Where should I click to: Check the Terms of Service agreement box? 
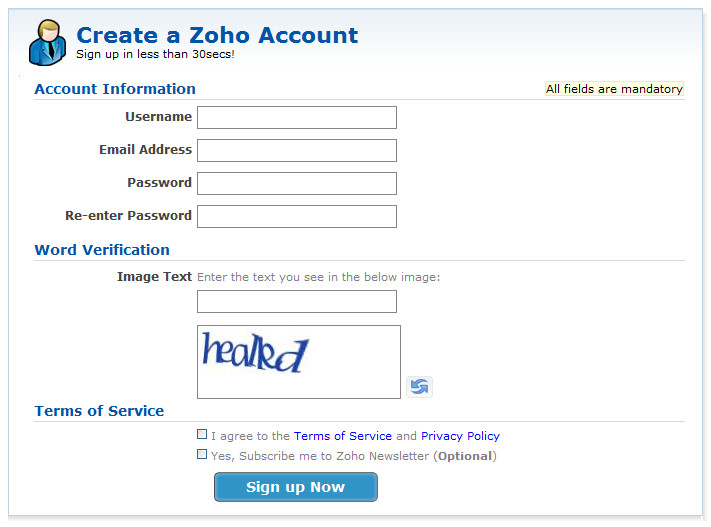pyautogui.click(x=202, y=434)
